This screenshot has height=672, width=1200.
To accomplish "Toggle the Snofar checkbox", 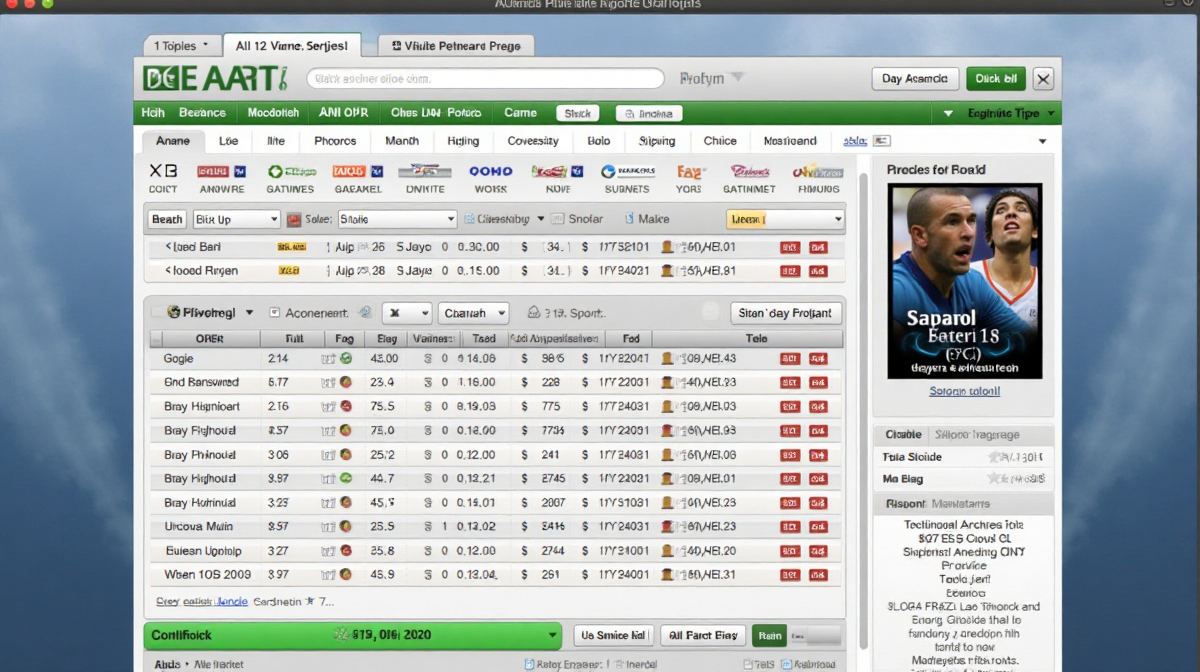I will 559,219.
